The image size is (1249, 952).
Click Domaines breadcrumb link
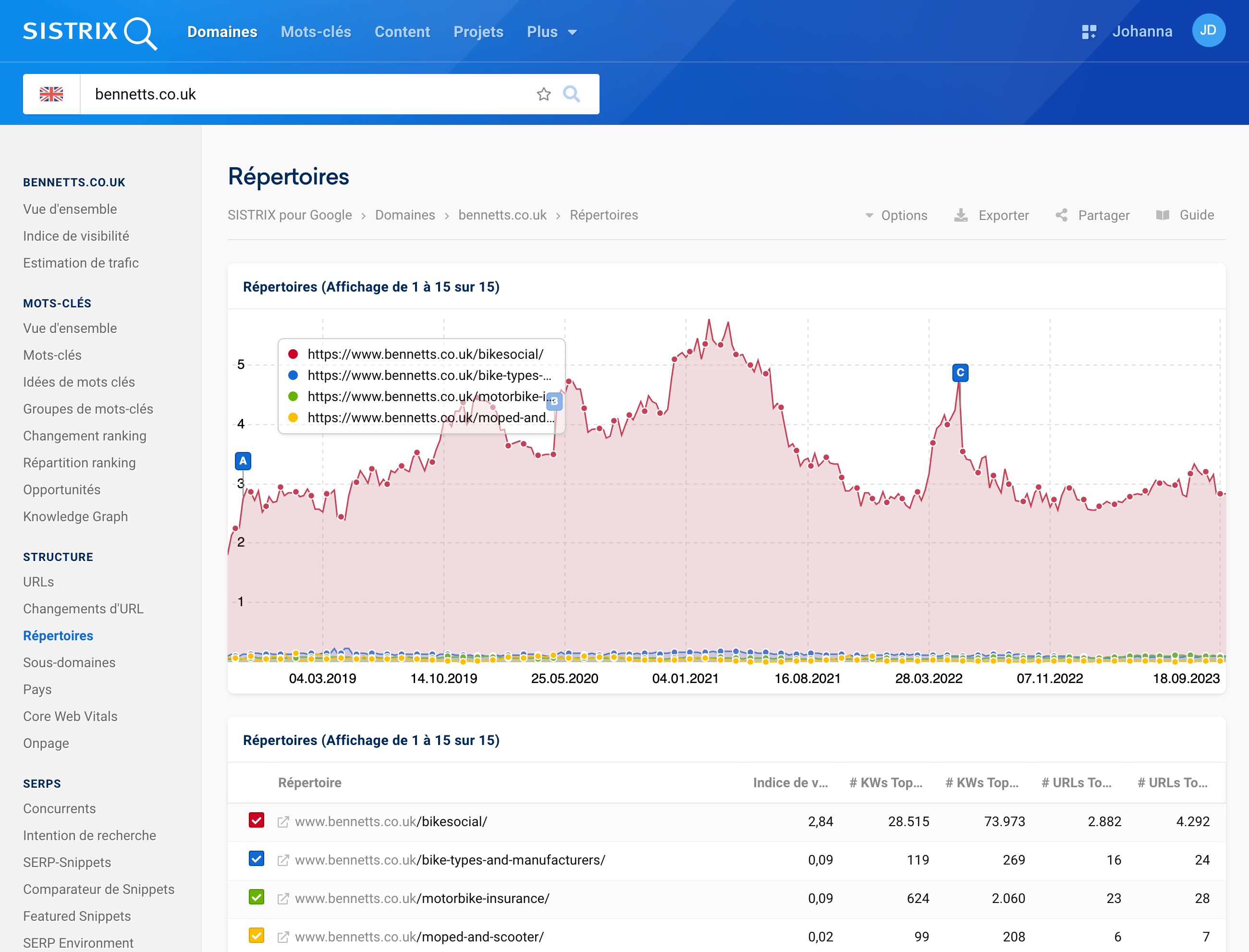click(405, 215)
